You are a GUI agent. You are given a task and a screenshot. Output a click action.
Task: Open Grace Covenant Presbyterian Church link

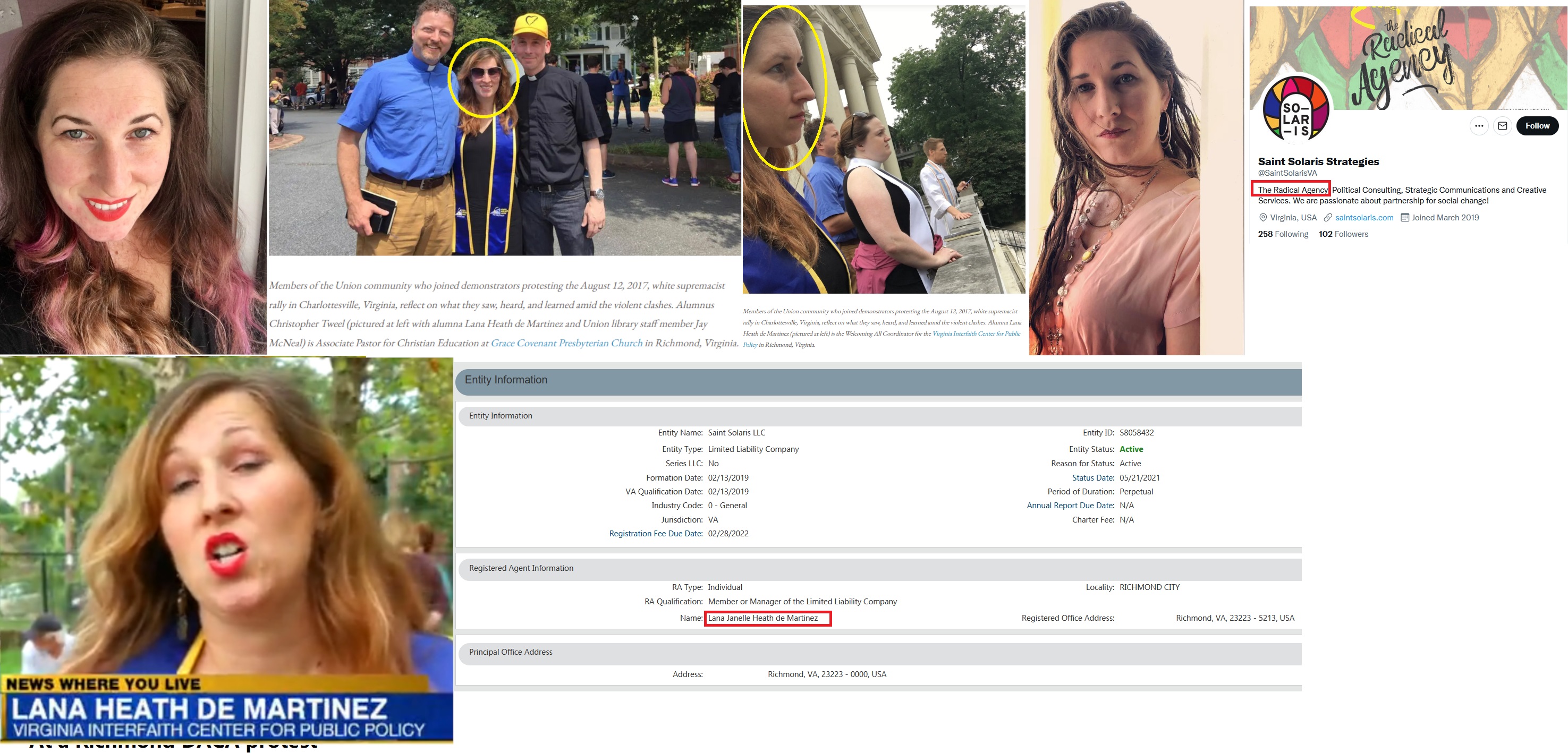566,343
